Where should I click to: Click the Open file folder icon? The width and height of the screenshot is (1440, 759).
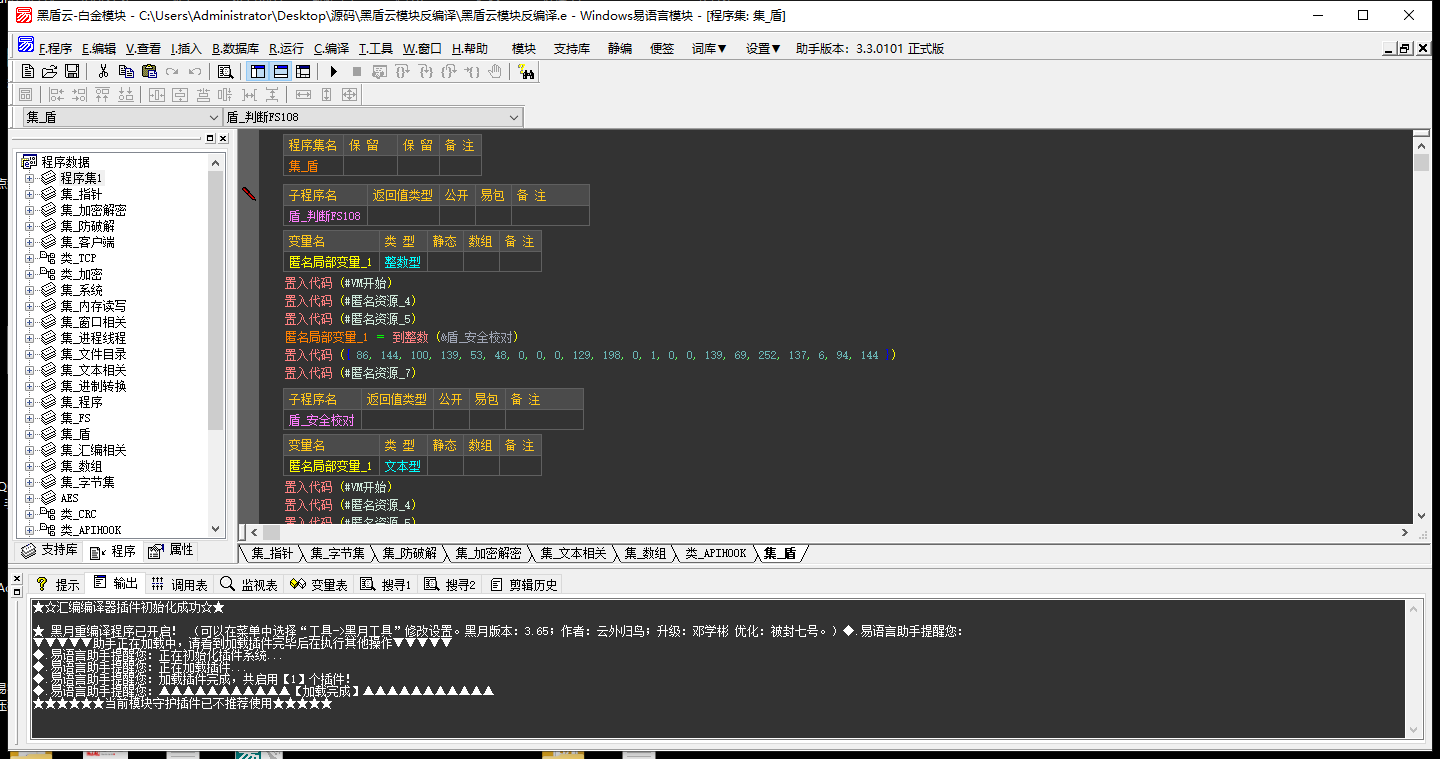[x=49, y=72]
